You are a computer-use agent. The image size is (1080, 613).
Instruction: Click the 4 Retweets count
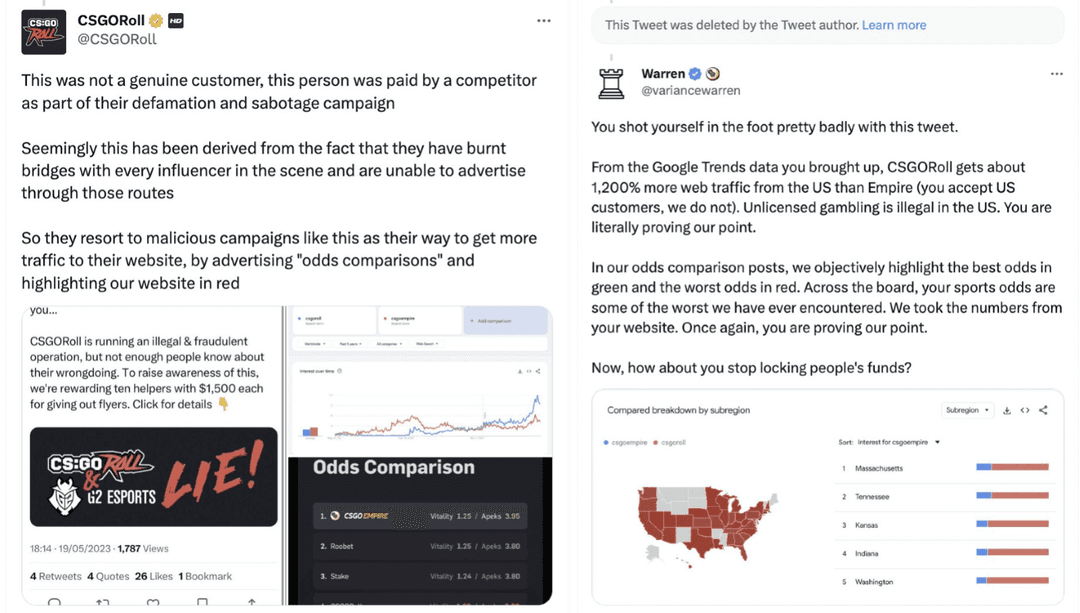(x=55, y=576)
